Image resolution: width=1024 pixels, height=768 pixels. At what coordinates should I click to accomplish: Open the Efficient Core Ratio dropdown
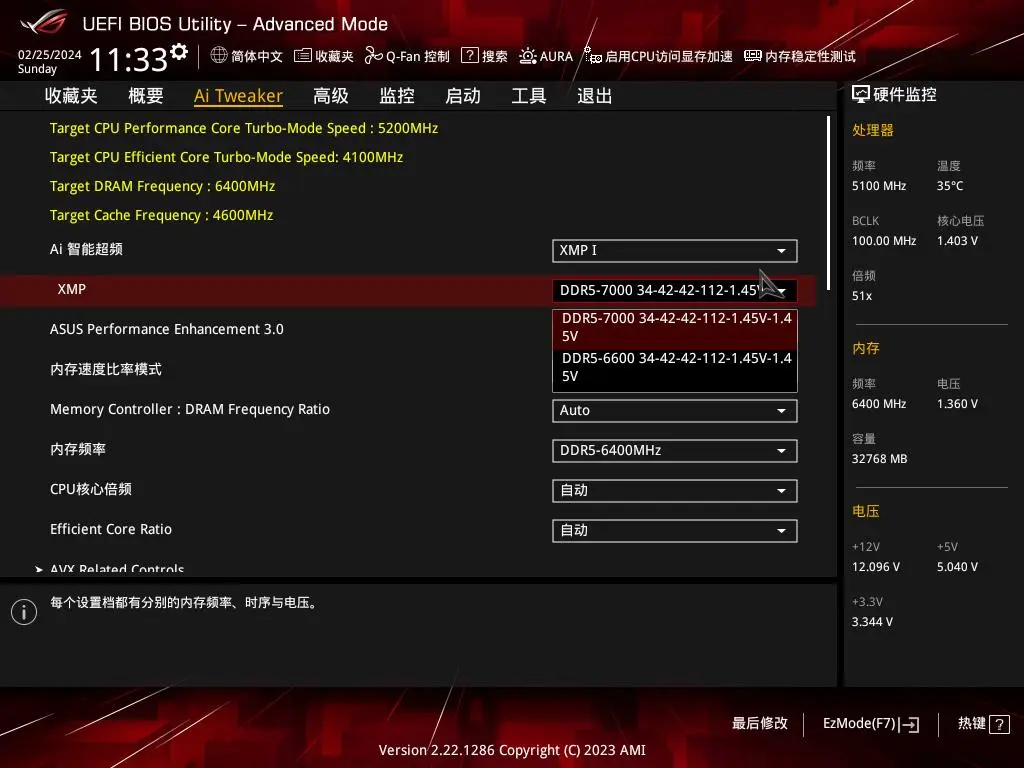tap(674, 530)
